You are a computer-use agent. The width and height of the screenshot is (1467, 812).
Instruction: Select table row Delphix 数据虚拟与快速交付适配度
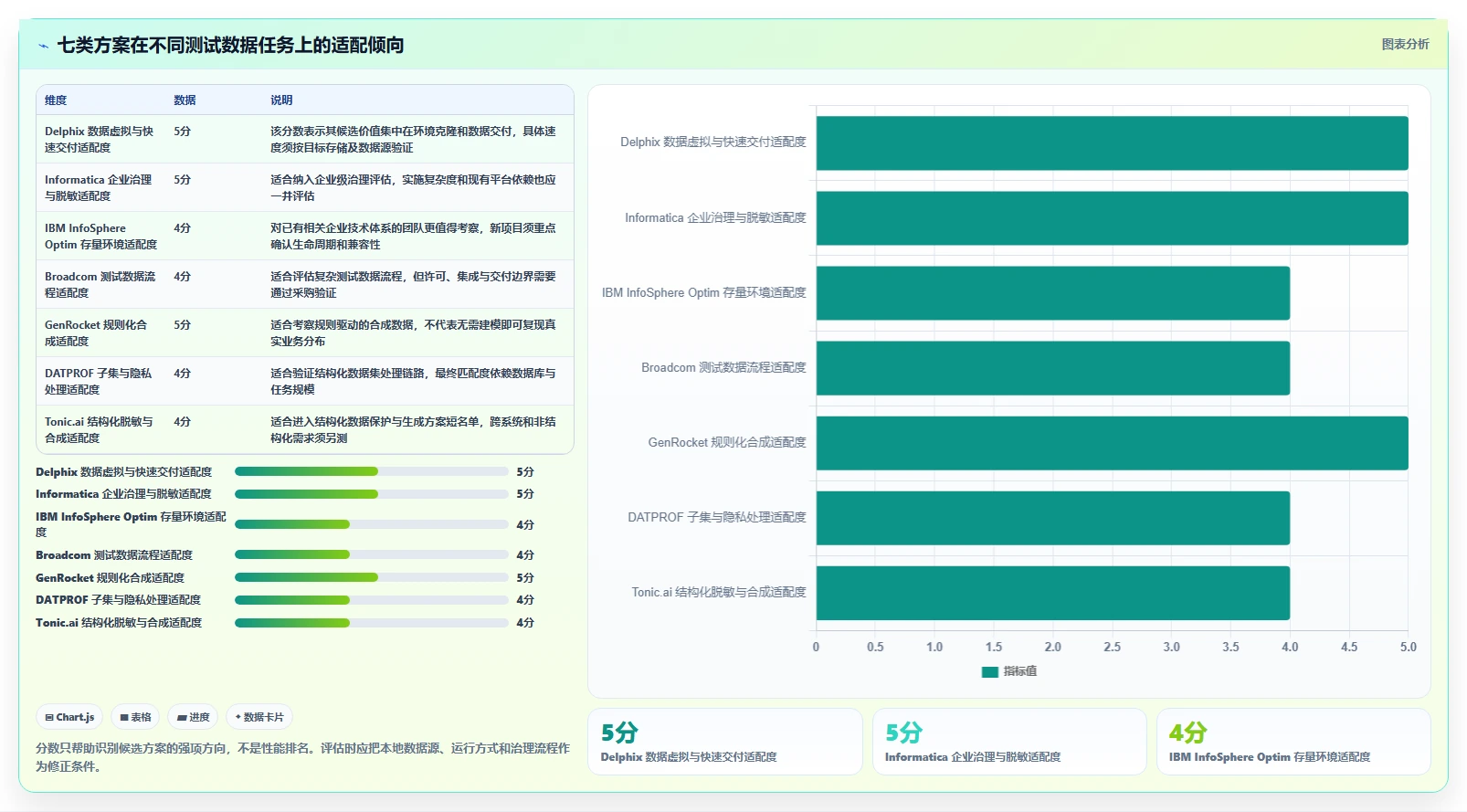(x=305, y=139)
